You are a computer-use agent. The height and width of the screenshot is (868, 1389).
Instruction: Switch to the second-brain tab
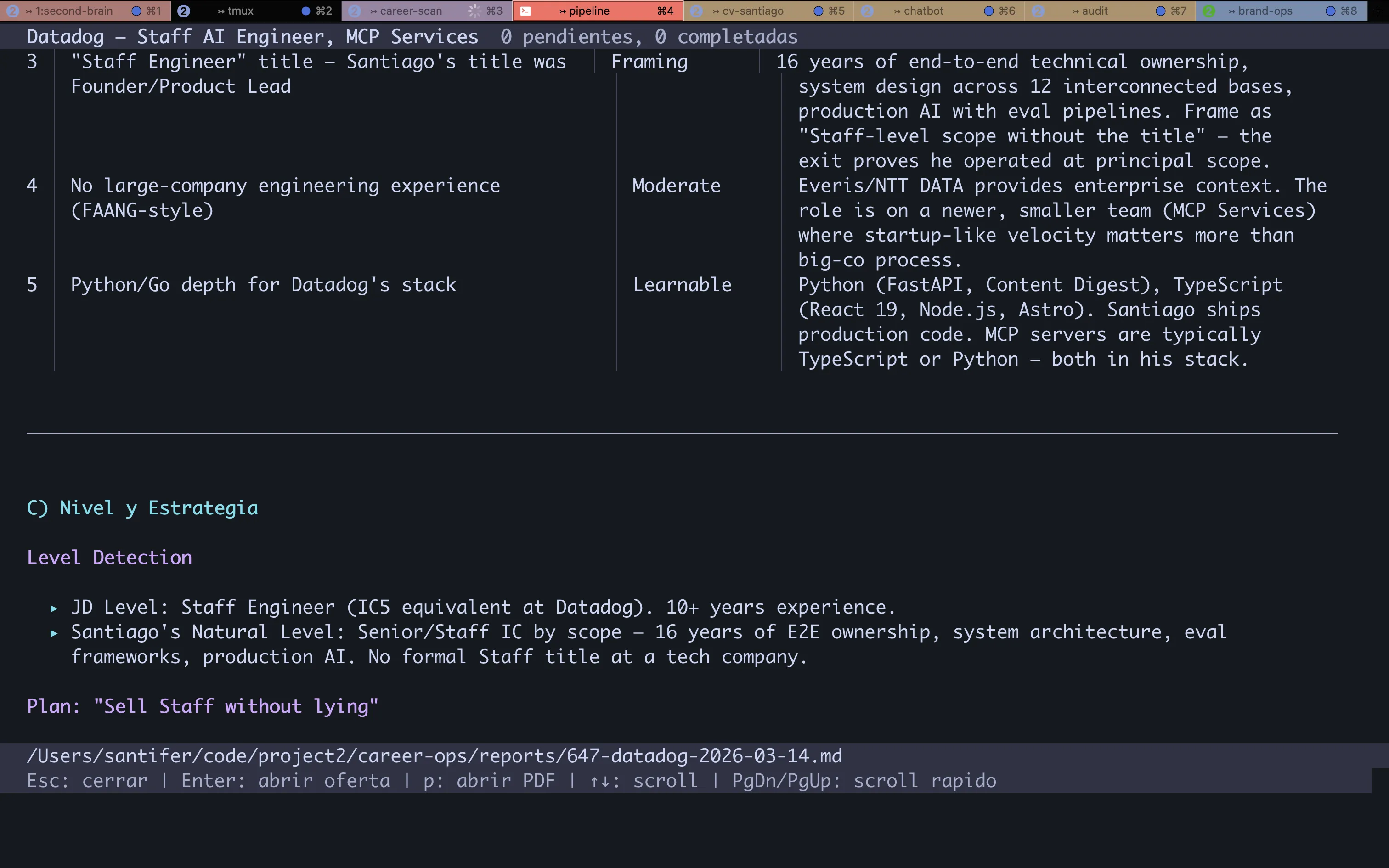pos(73,11)
